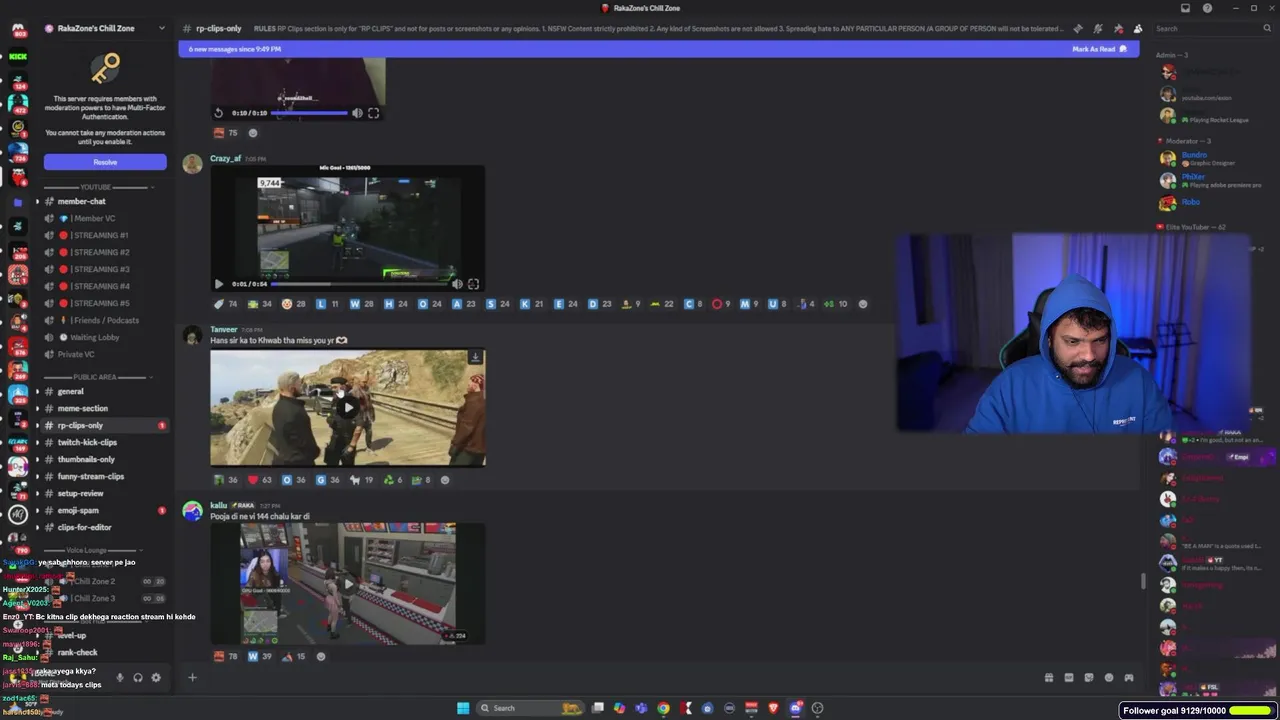Open kallu's username link
This screenshot has height=720, width=1280.
[218, 505]
